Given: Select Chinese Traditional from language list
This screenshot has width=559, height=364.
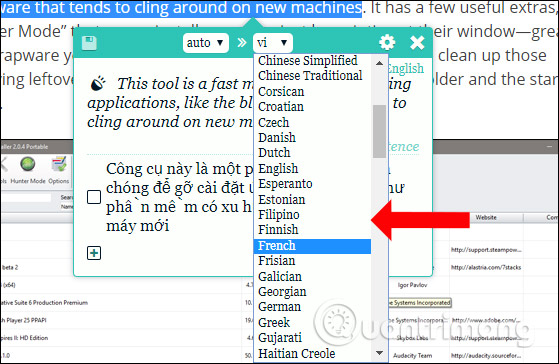Looking at the screenshot, I should tap(312, 76).
